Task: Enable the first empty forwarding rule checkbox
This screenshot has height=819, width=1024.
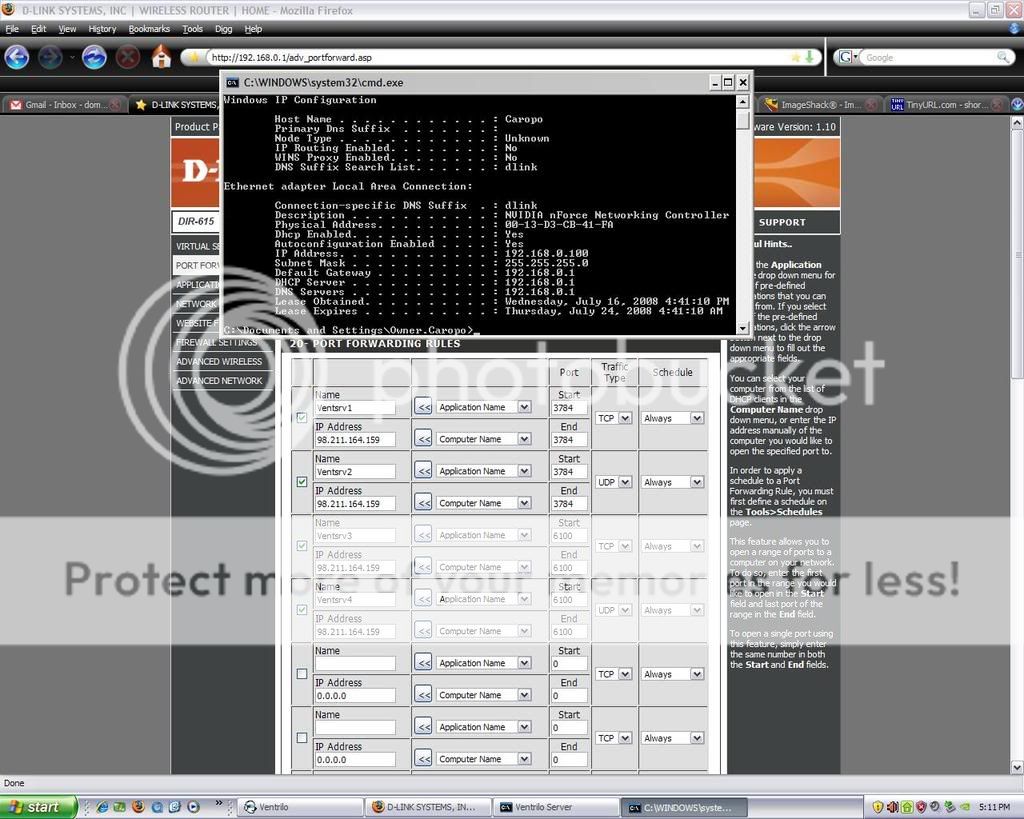Action: coord(302,673)
